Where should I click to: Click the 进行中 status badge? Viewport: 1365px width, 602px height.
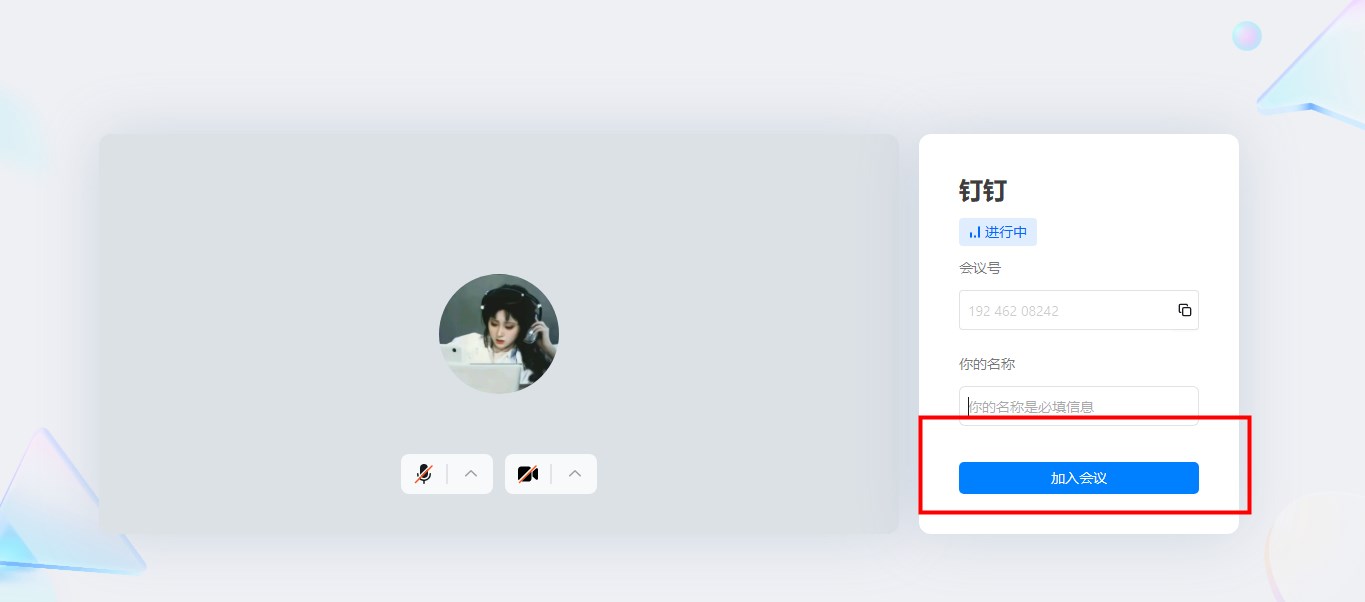point(998,232)
